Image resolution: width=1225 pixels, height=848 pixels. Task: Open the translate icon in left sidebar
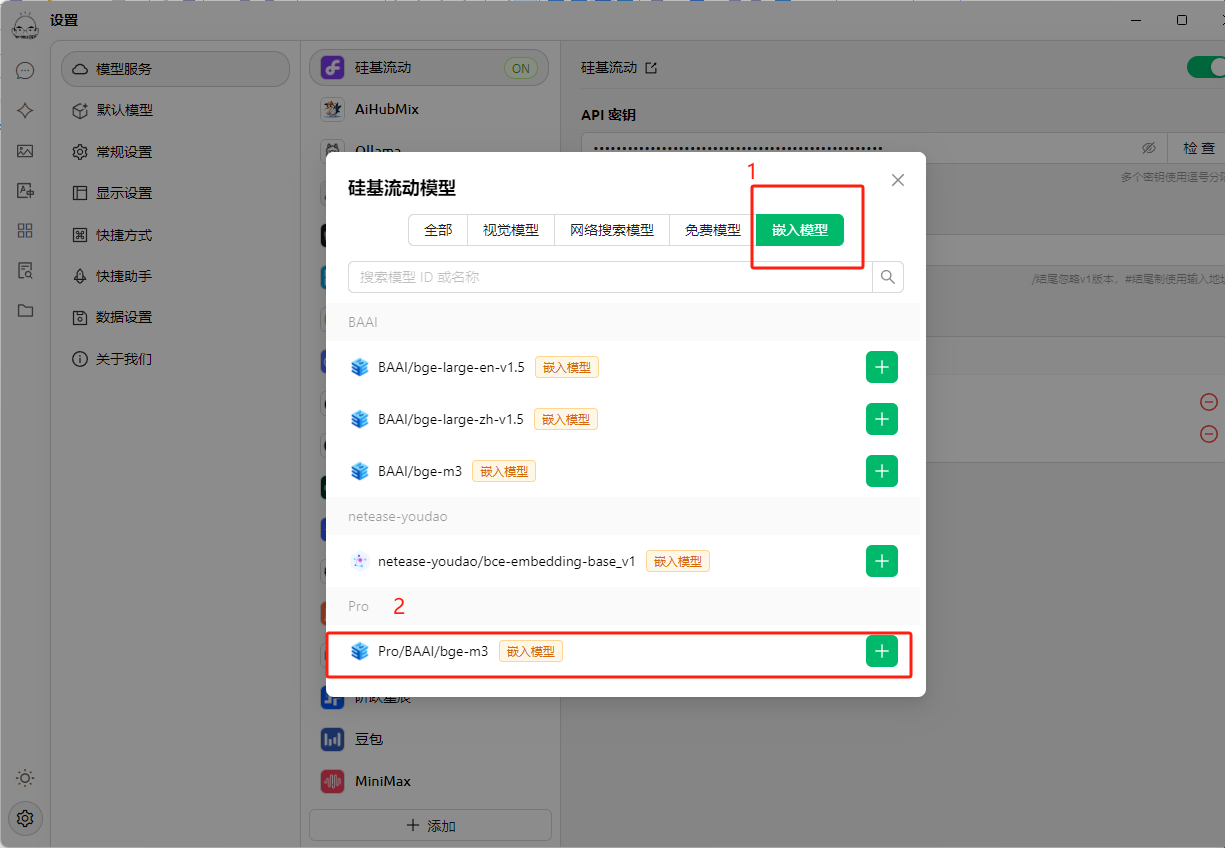(25, 191)
